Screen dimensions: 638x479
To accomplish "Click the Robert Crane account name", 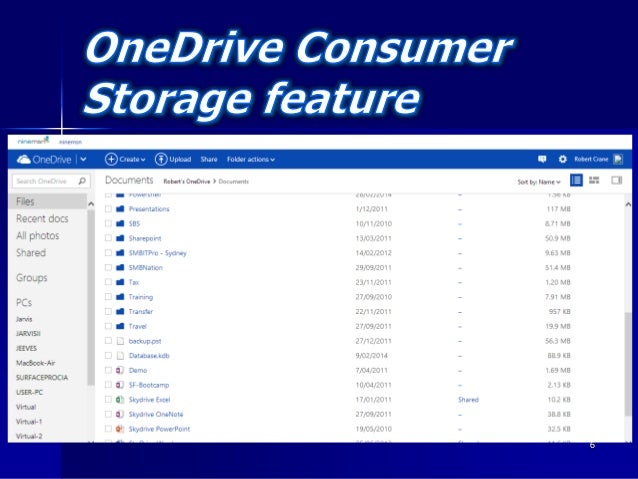I will pyautogui.click(x=591, y=160).
